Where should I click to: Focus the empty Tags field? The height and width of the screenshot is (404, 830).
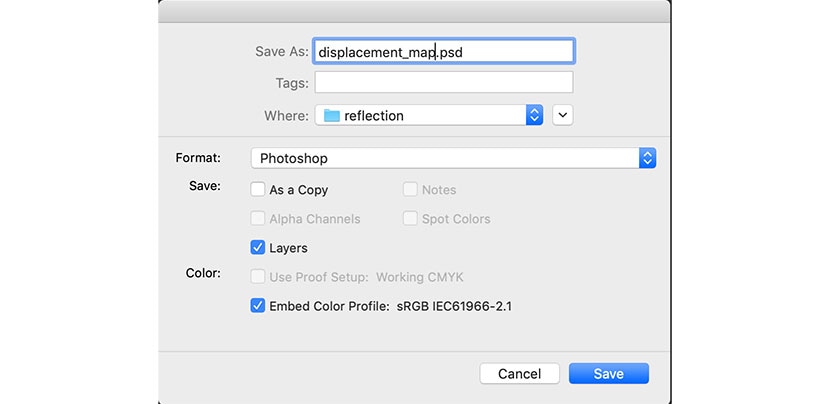[443, 82]
